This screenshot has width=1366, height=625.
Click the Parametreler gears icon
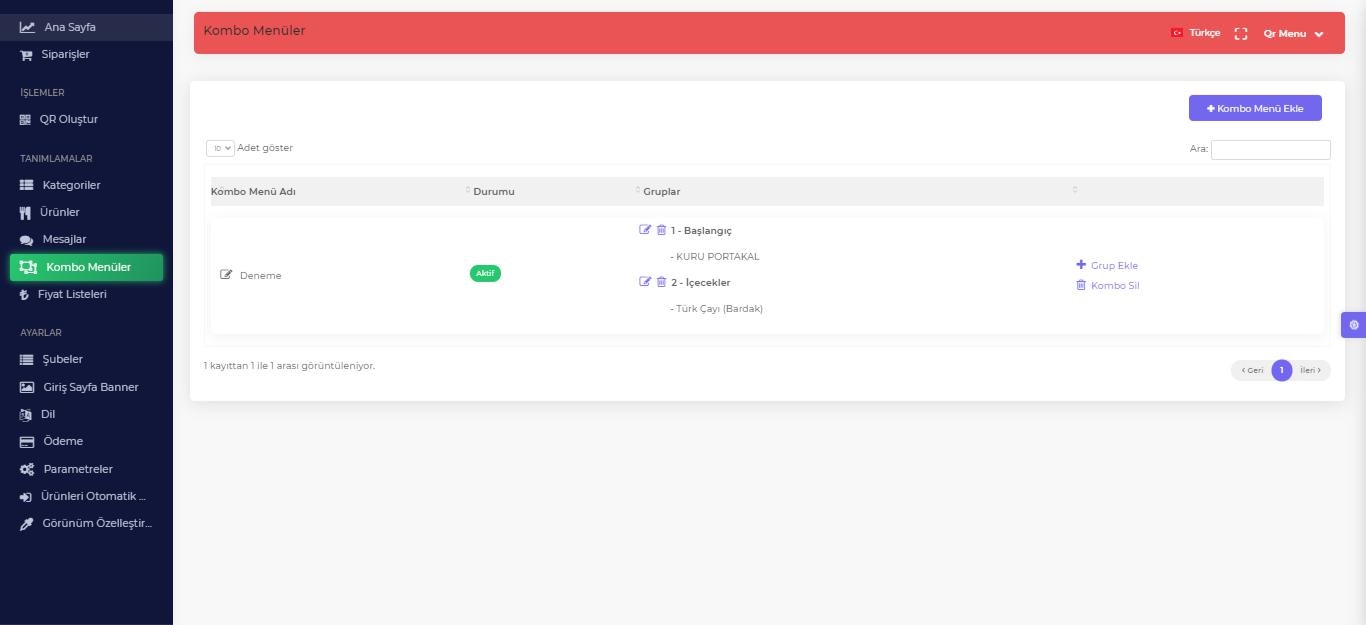pos(27,470)
